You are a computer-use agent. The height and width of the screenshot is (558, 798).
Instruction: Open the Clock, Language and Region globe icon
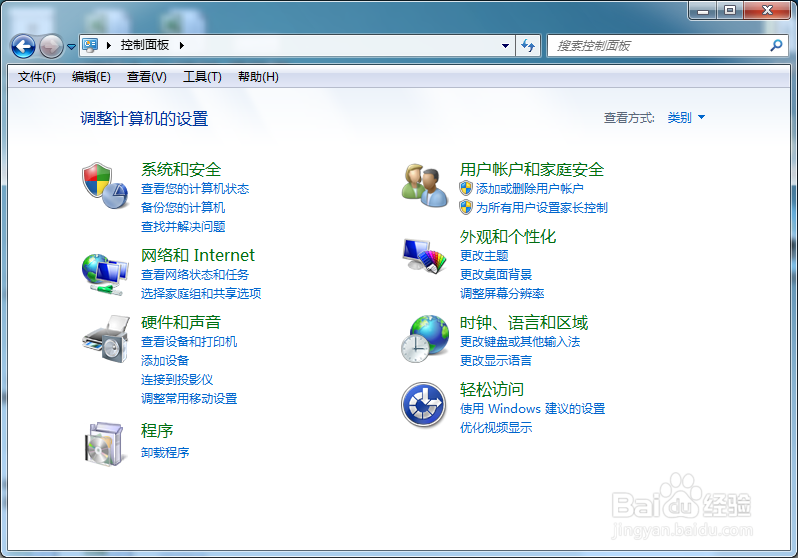(425, 339)
